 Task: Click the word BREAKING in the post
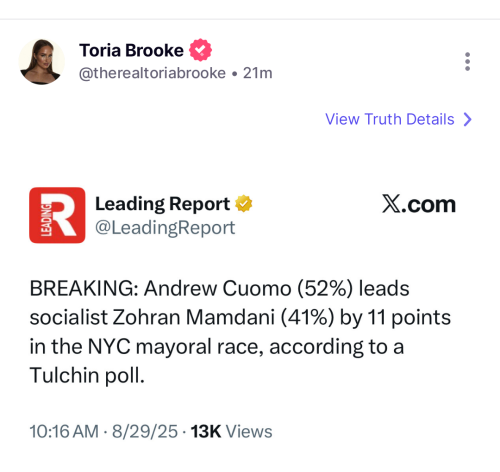pyautogui.click(x=82, y=288)
